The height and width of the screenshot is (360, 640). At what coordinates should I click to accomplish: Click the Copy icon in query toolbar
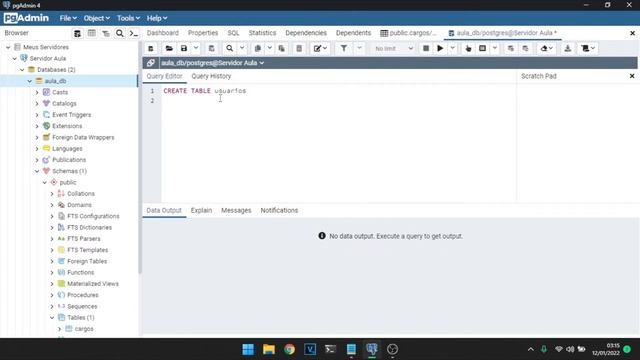coord(258,49)
